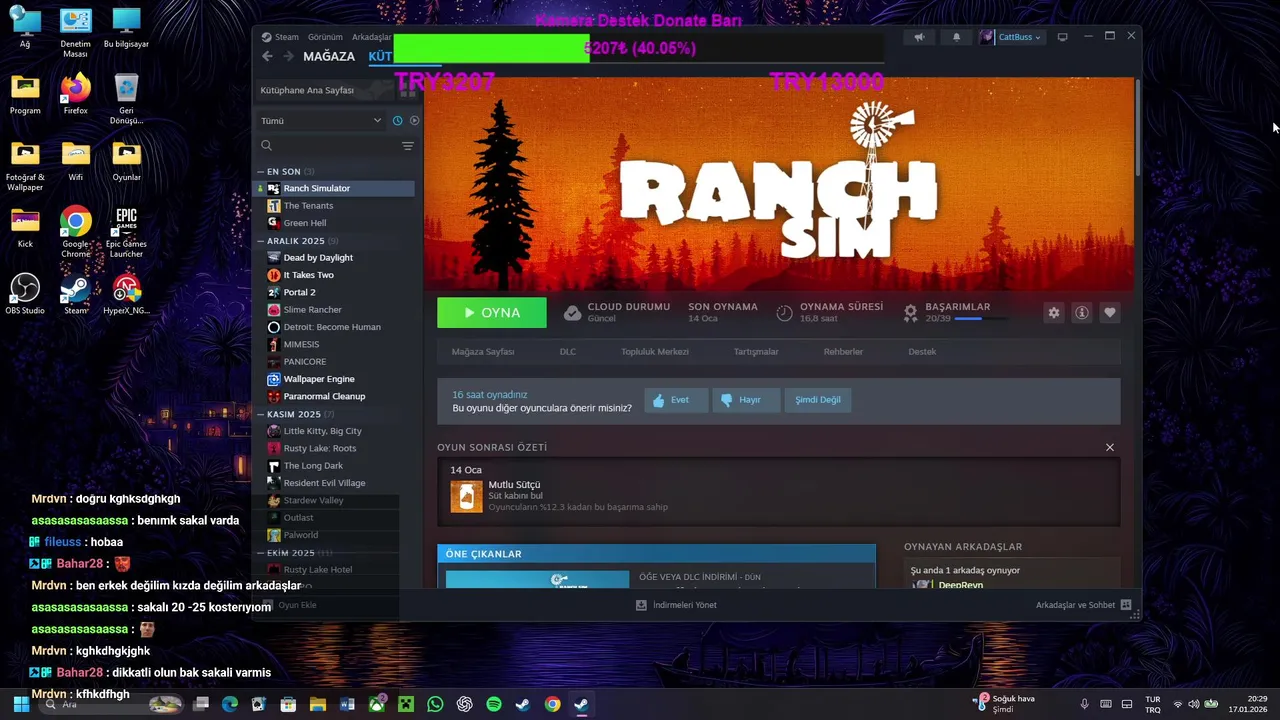Click the cloud status icon

(x=572, y=313)
